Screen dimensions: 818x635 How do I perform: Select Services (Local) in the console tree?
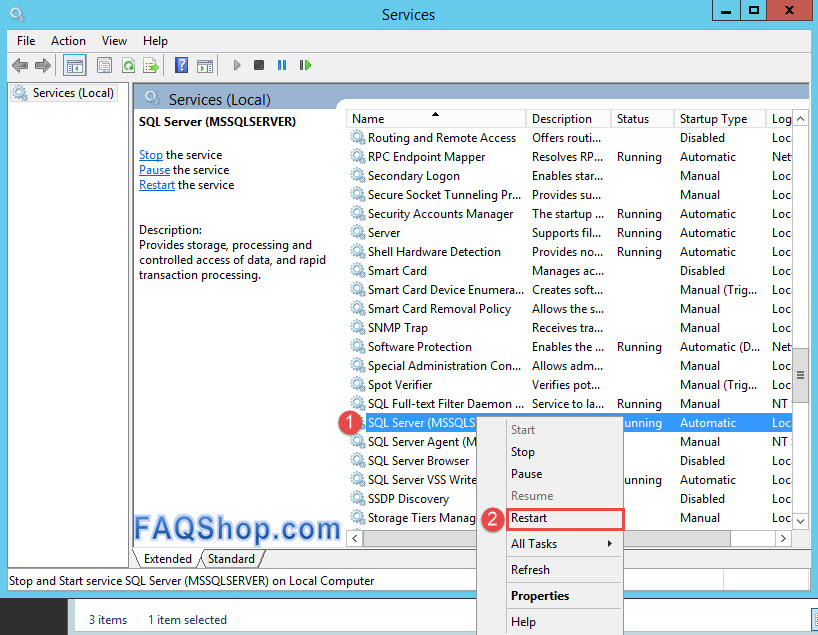click(73, 93)
